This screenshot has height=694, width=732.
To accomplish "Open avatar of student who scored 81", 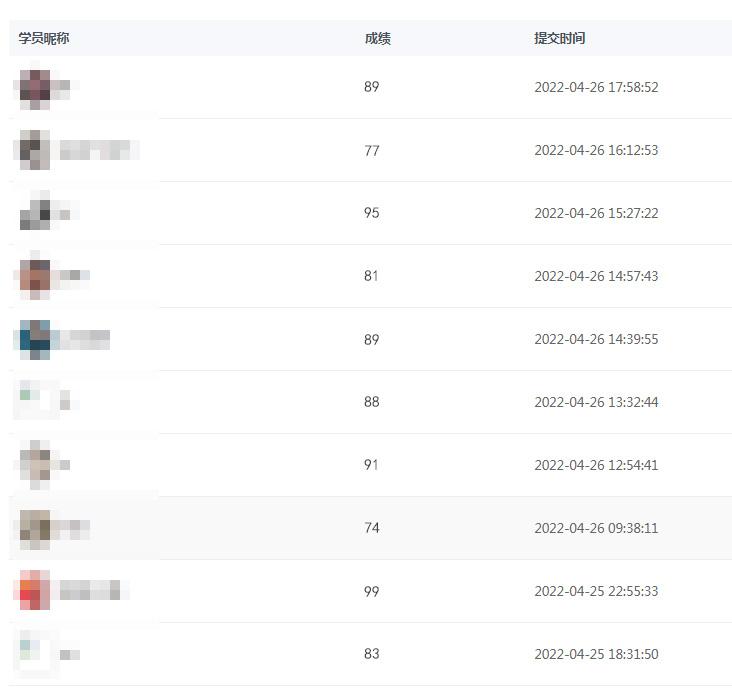I will [35, 276].
